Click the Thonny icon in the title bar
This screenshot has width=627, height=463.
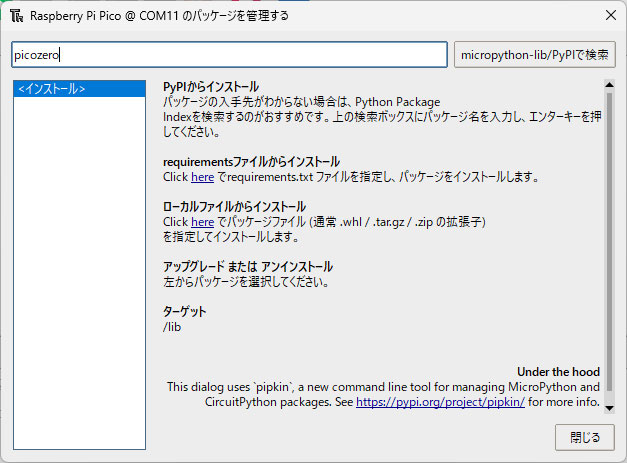(17, 16)
